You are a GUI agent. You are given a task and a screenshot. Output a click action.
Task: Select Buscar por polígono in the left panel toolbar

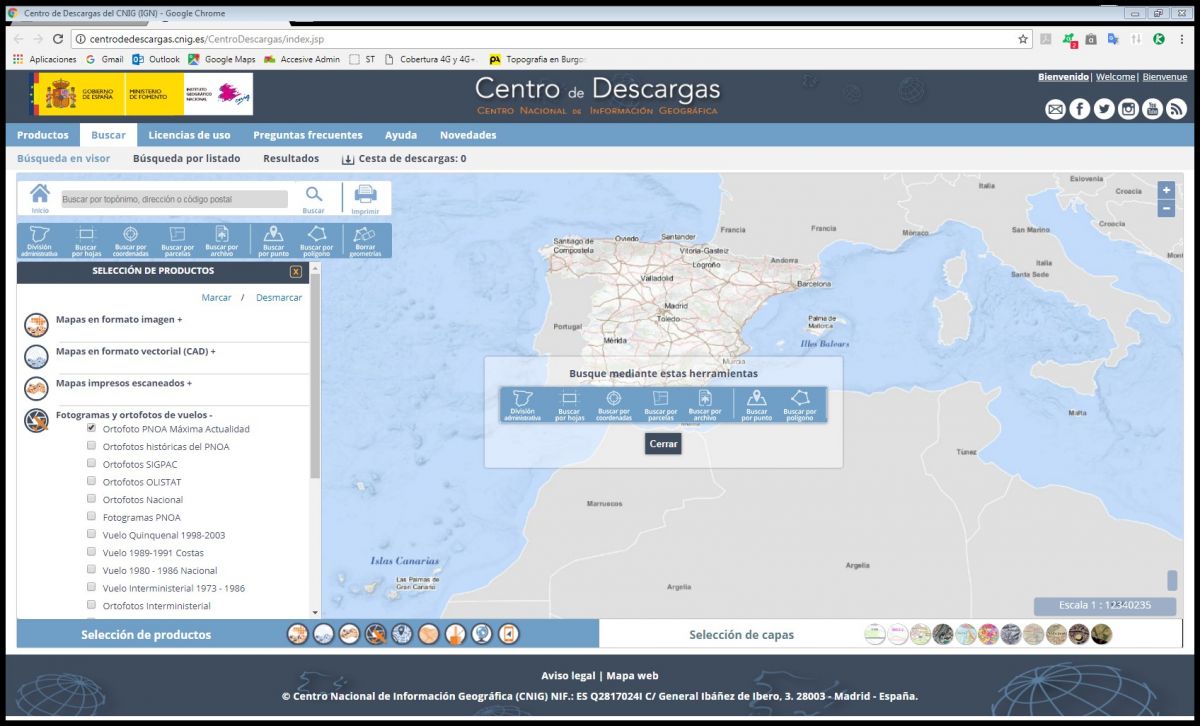pos(317,240)
